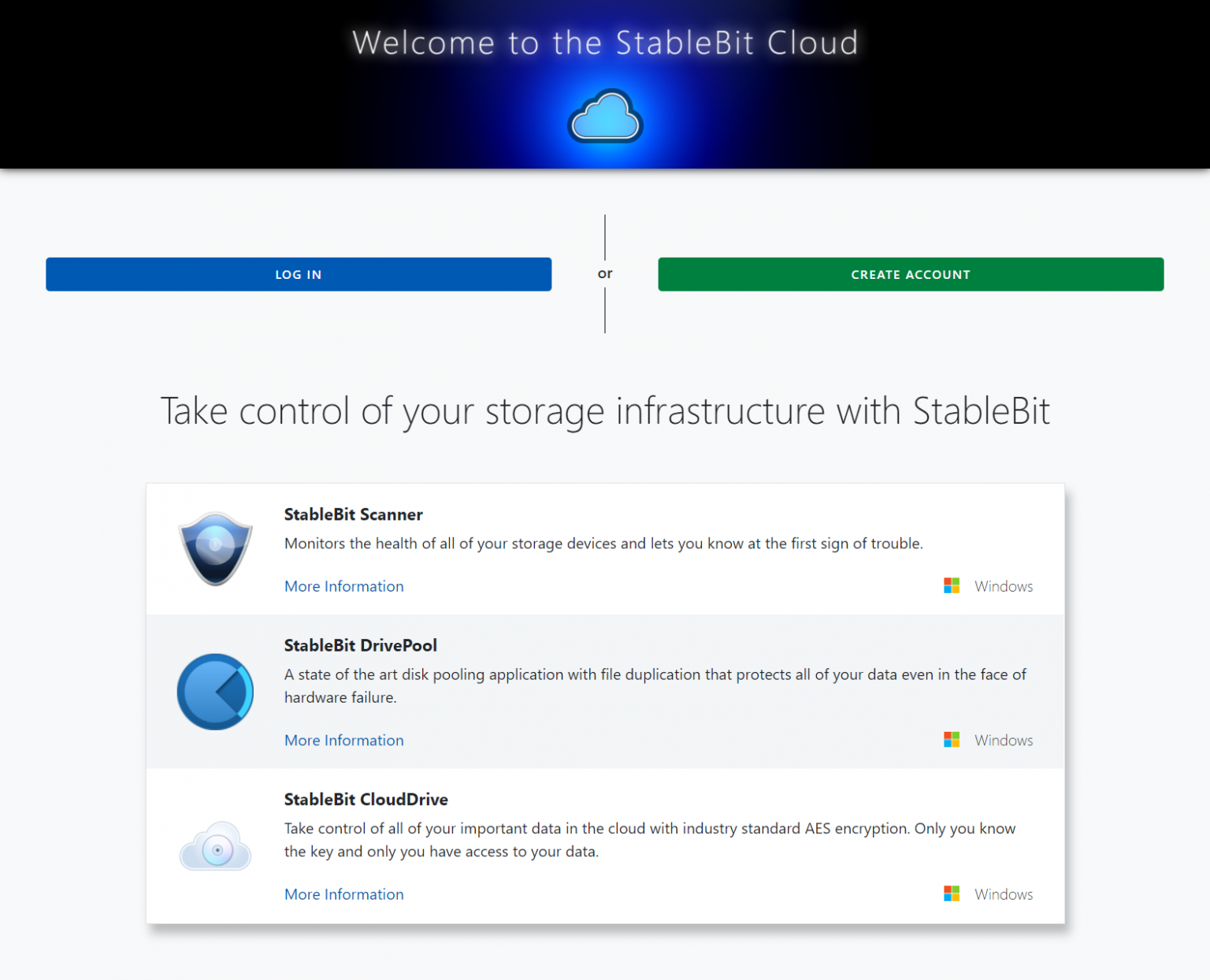Viewport: 1210px width, 980px height.
Task: Click the glowing cloud logo at the top
Action: 604,116
